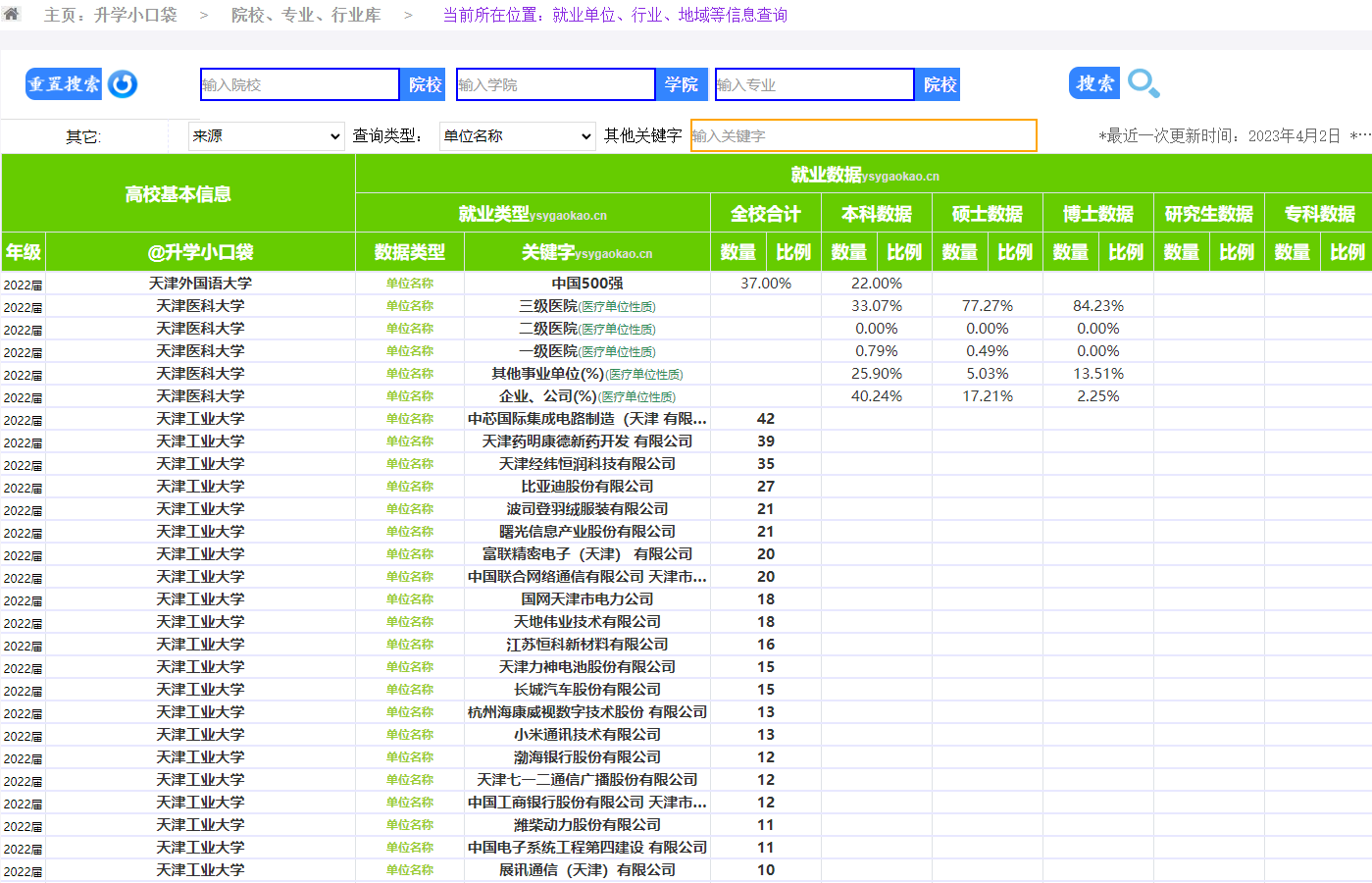
Task: Click the 硕士数据 header cell
Action: click(987, 214)
